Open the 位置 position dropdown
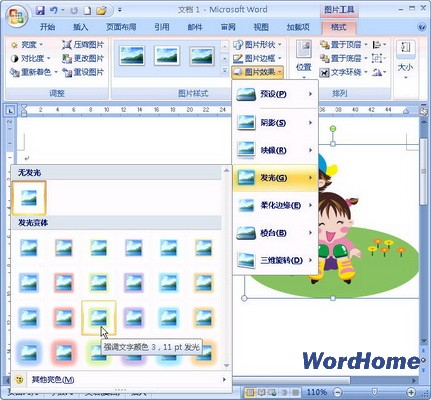The height and width of the screenshot is (400, 431). [x=304, y=60]
